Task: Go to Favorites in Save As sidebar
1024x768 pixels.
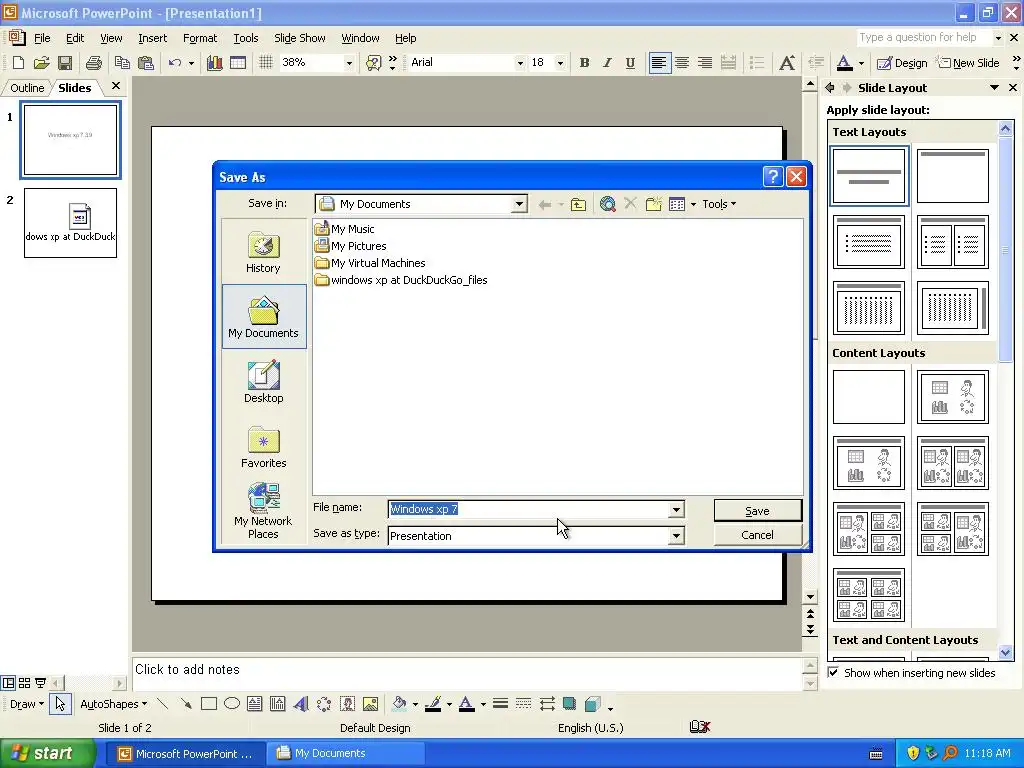Action: [x=263, y=447]
